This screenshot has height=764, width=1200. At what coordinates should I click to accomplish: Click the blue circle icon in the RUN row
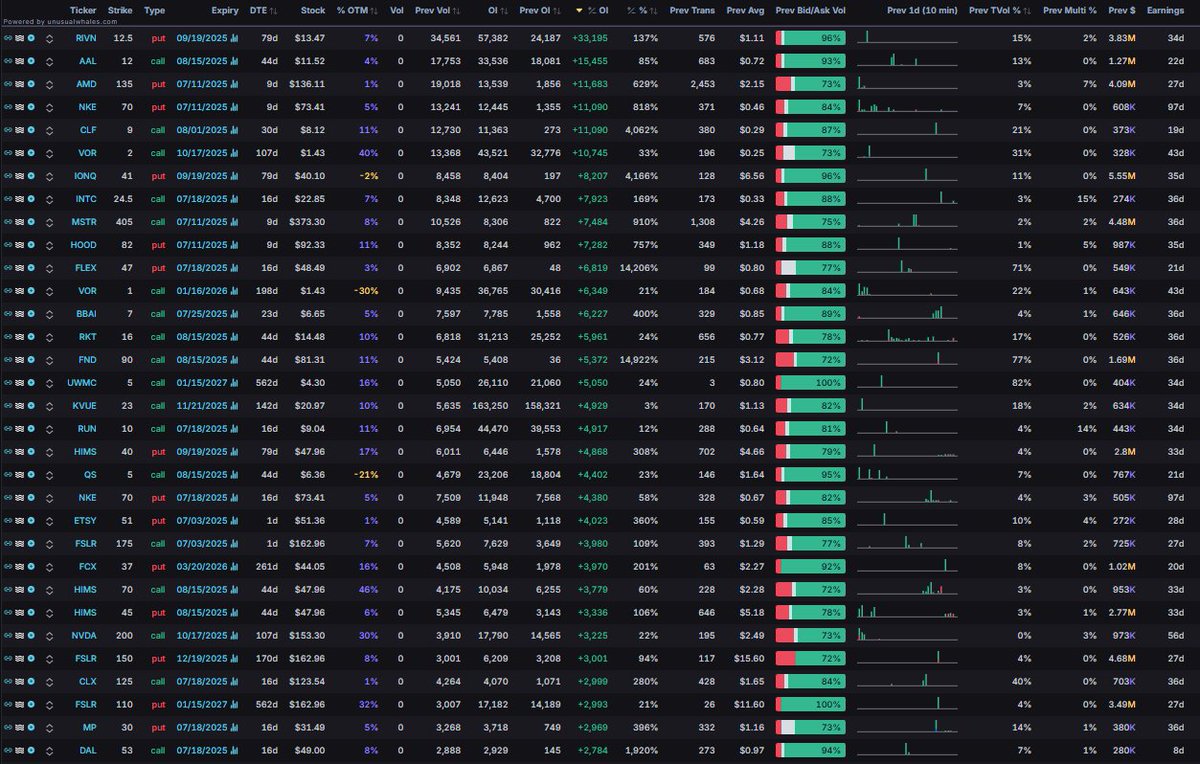[31, 428]
